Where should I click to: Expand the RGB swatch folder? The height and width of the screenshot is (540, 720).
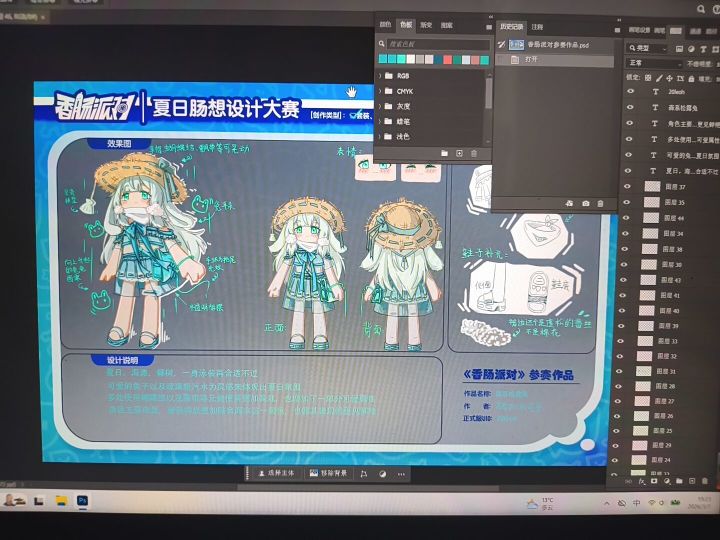point(380,75)
